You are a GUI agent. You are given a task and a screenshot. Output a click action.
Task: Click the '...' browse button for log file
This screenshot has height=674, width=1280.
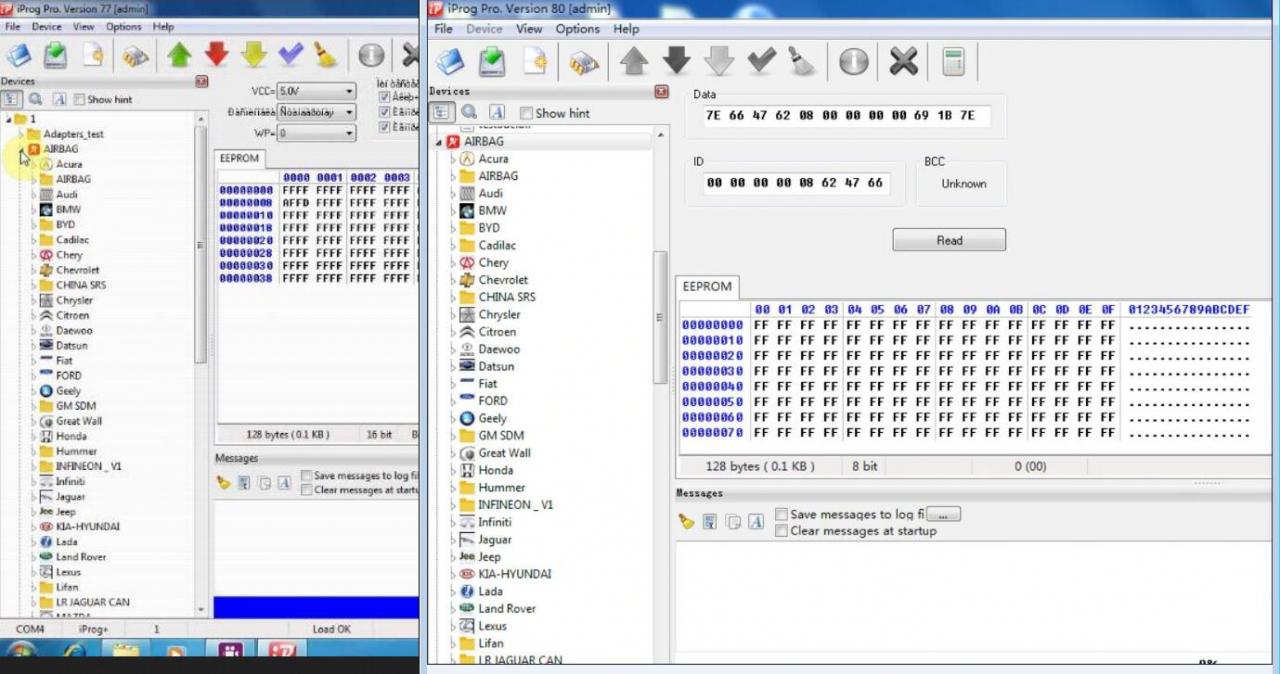944,514
